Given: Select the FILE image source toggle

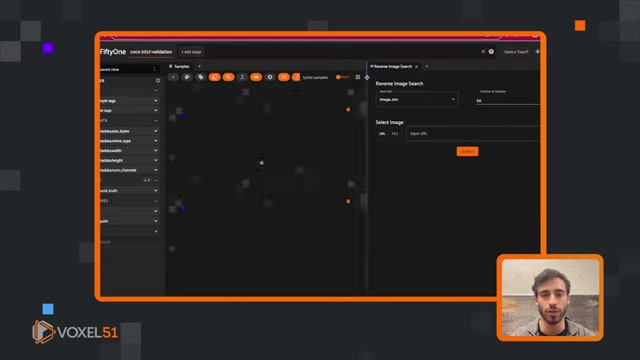Looking at the screenshot, I should point(395,133).
